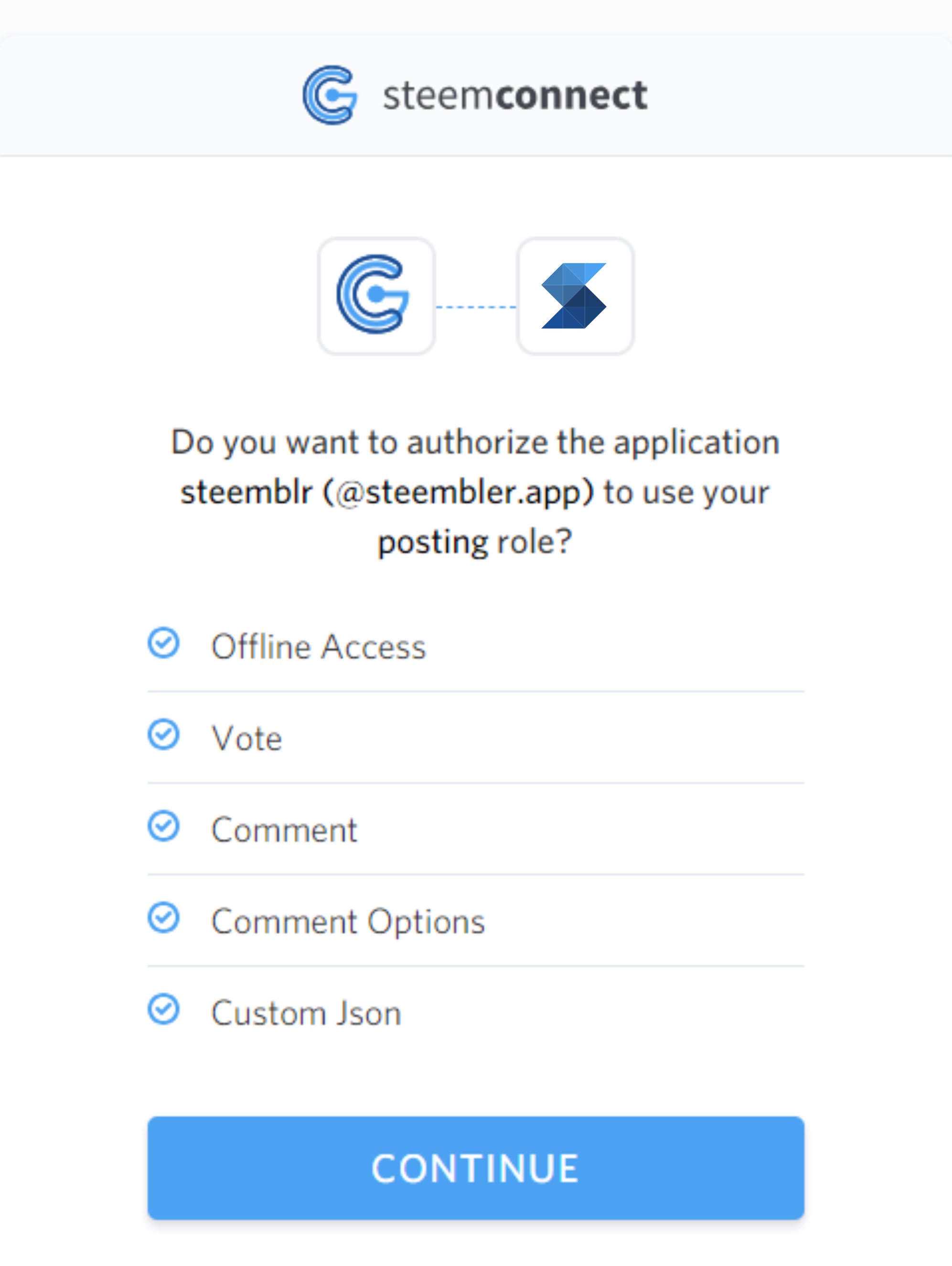Click the standalone Comment permission label
952x1266 pixels.
point(284,830)
